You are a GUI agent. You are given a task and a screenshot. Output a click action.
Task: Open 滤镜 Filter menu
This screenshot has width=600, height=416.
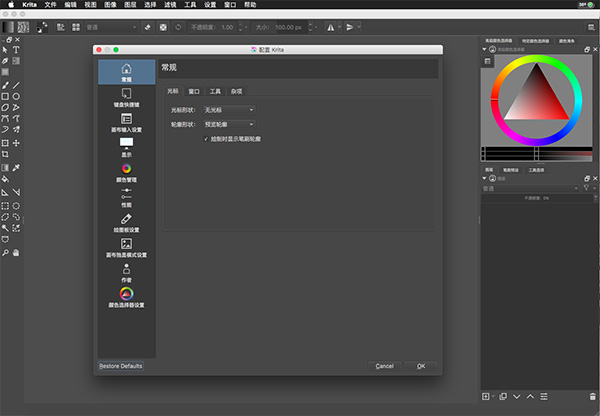(x=170, y=5)
